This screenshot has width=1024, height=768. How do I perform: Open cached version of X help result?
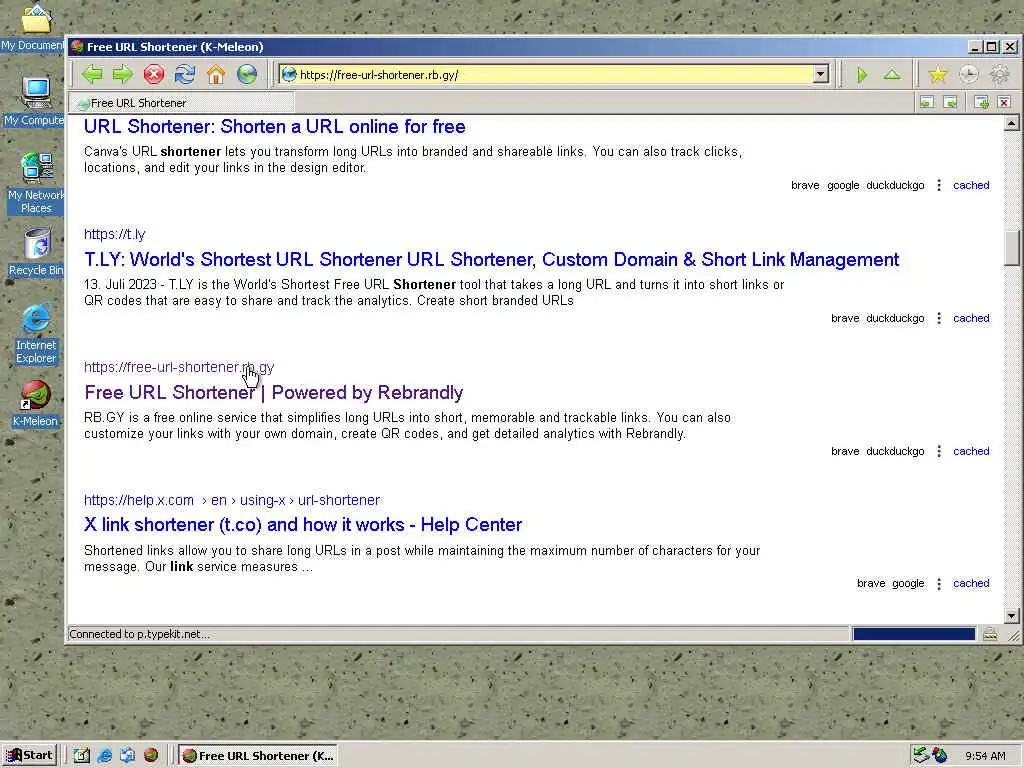click(x=971, y=584)
